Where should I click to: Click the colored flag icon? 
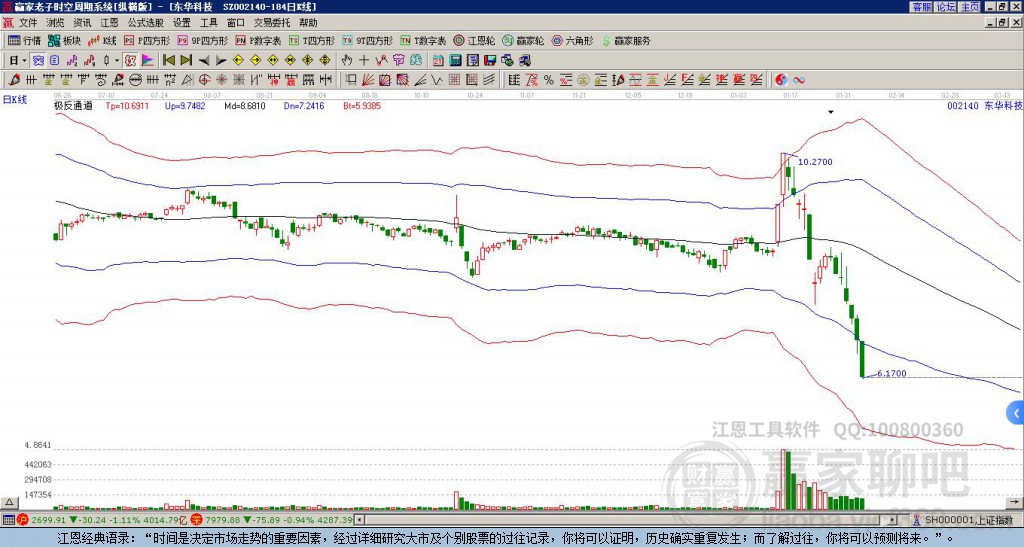[148, 61]
